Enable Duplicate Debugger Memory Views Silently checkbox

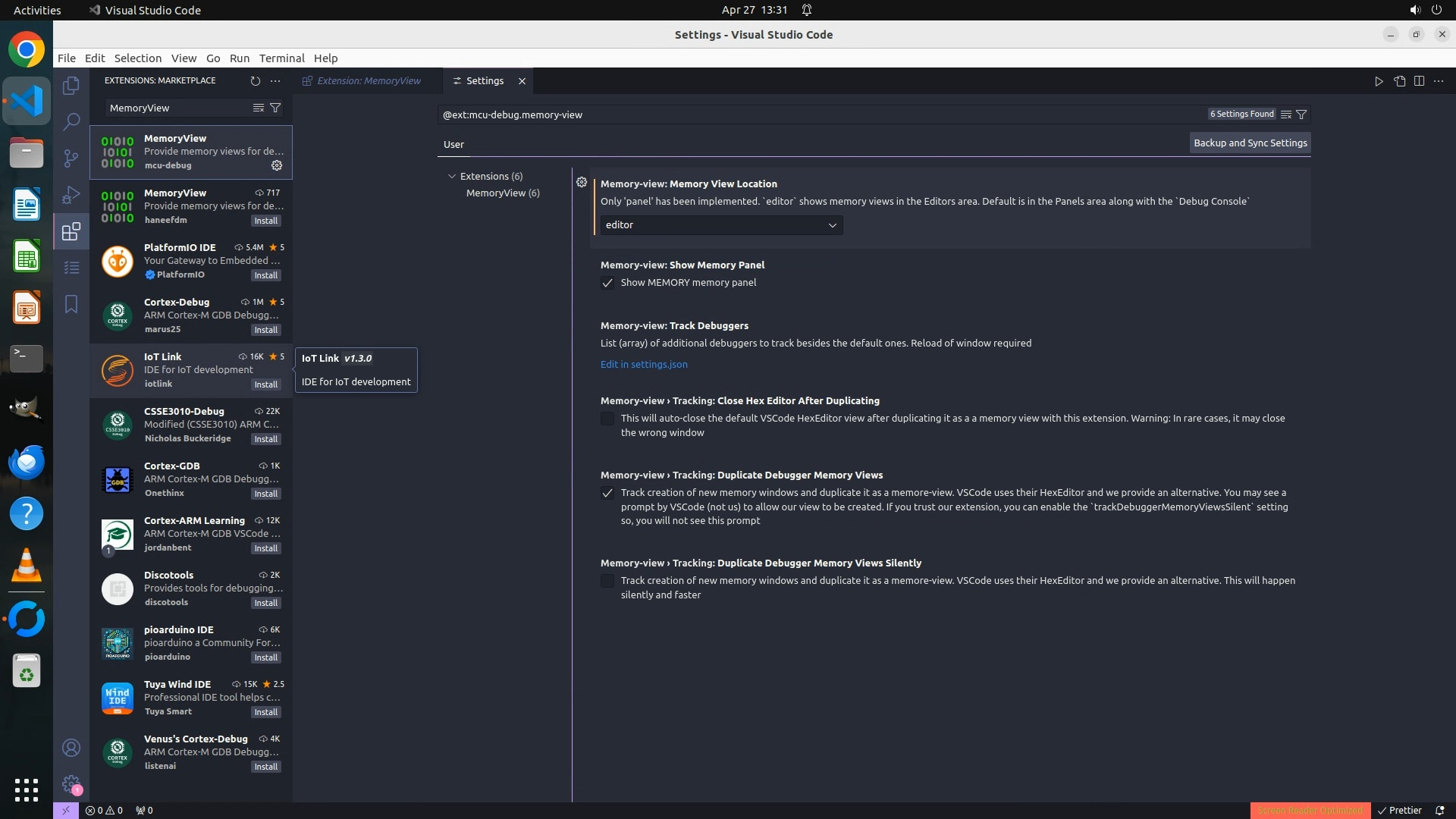(607, 581)
